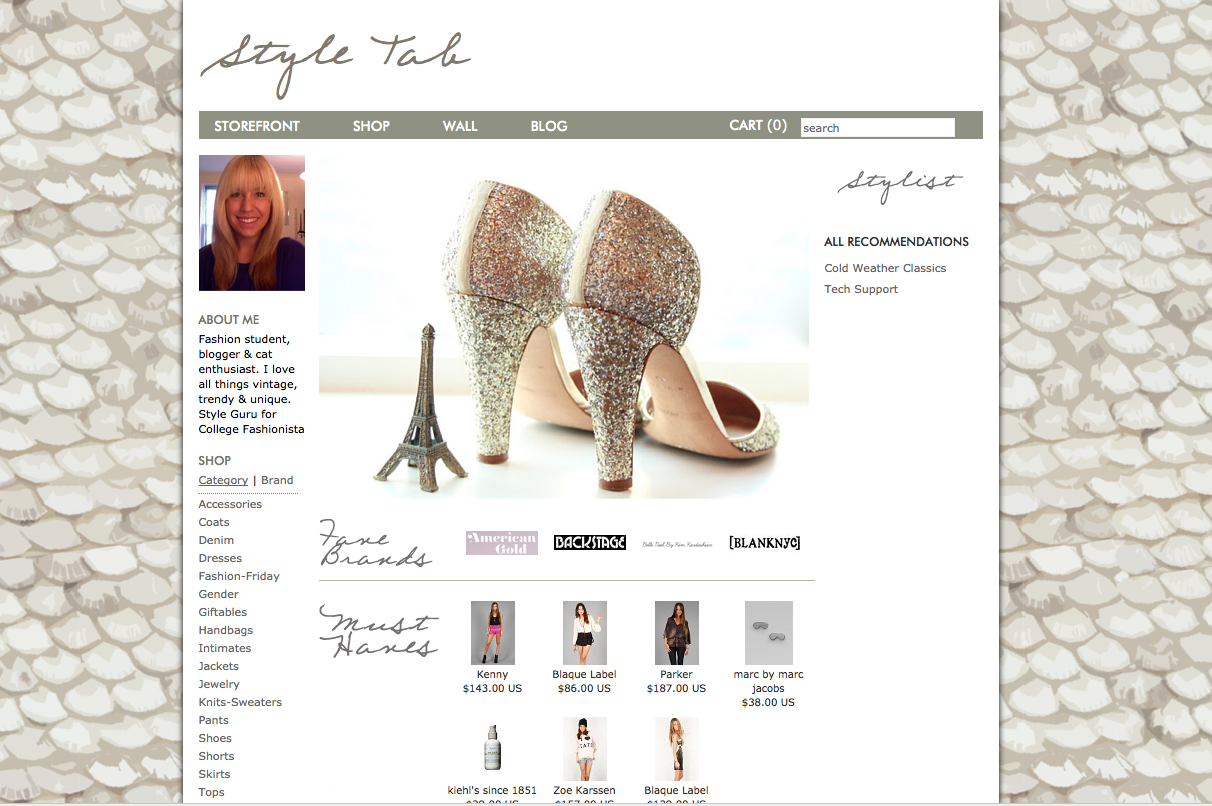Image resolution: width=1212 pixels, height=806 pixels.
Task: Open Cold Weather Classics recommendation
Action: 885,268
